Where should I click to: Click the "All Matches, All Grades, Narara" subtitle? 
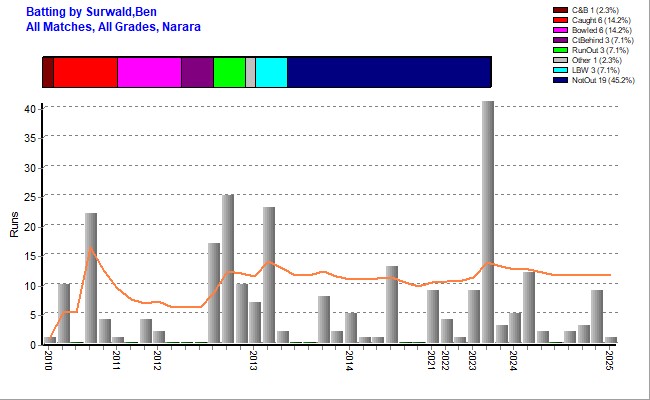pyautogui.click(x=113, y=26)
